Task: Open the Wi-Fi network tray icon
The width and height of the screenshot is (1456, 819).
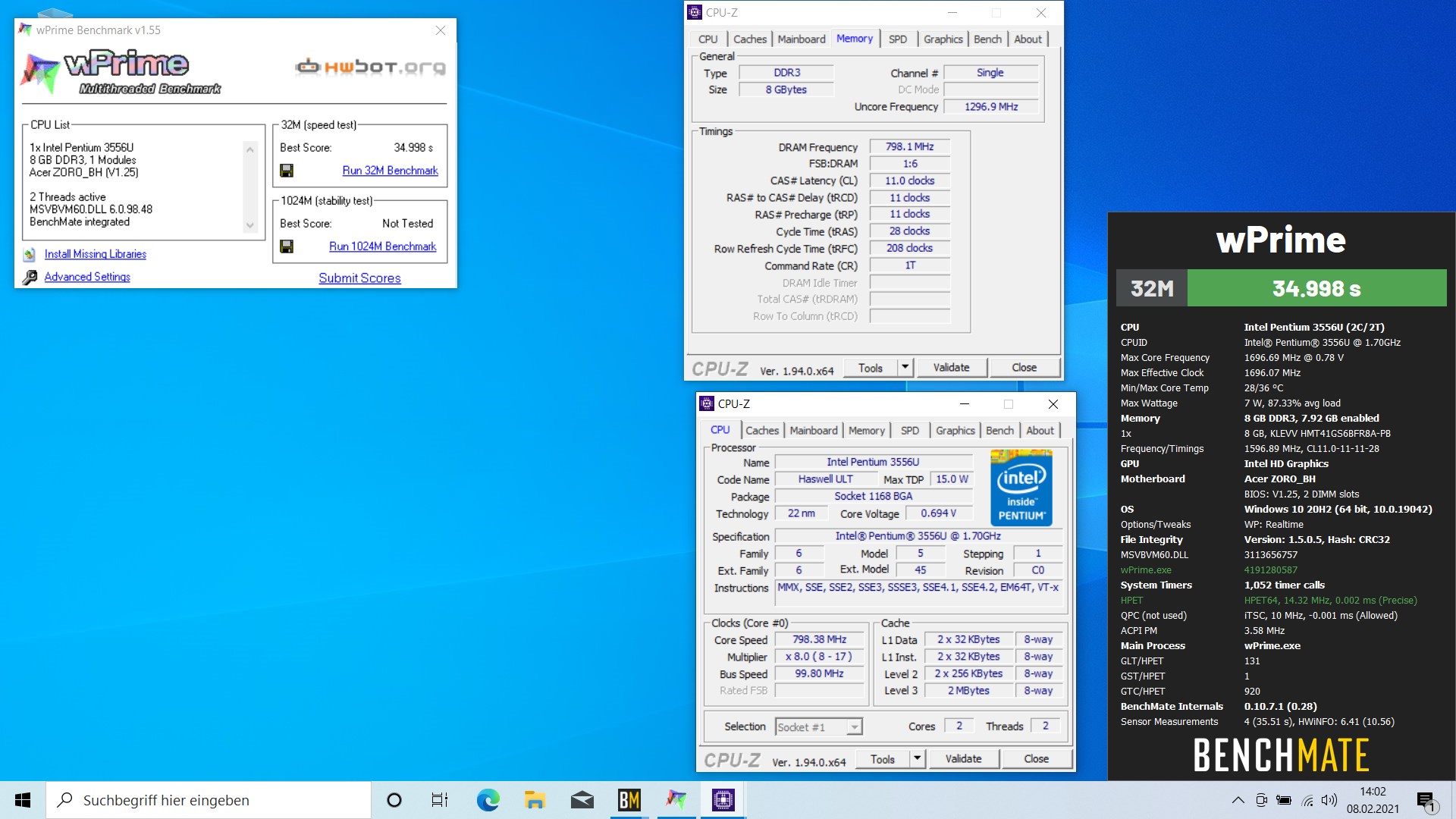Action: tap(1307, 800)
